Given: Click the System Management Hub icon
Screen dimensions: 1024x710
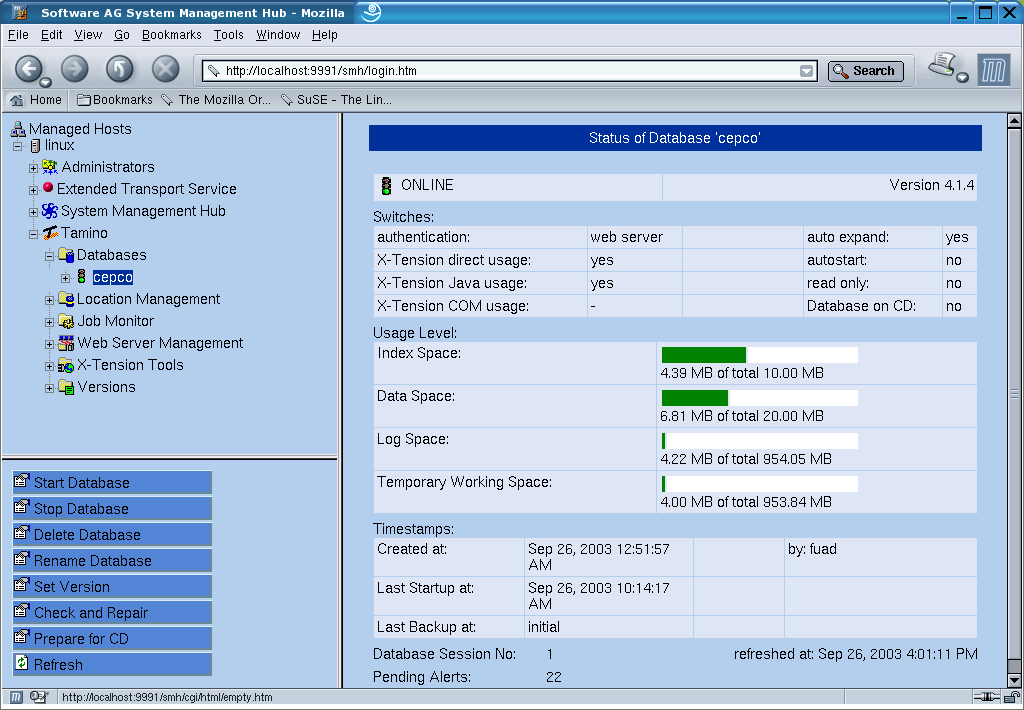Looking at the screenshot, I should [50, 211].
